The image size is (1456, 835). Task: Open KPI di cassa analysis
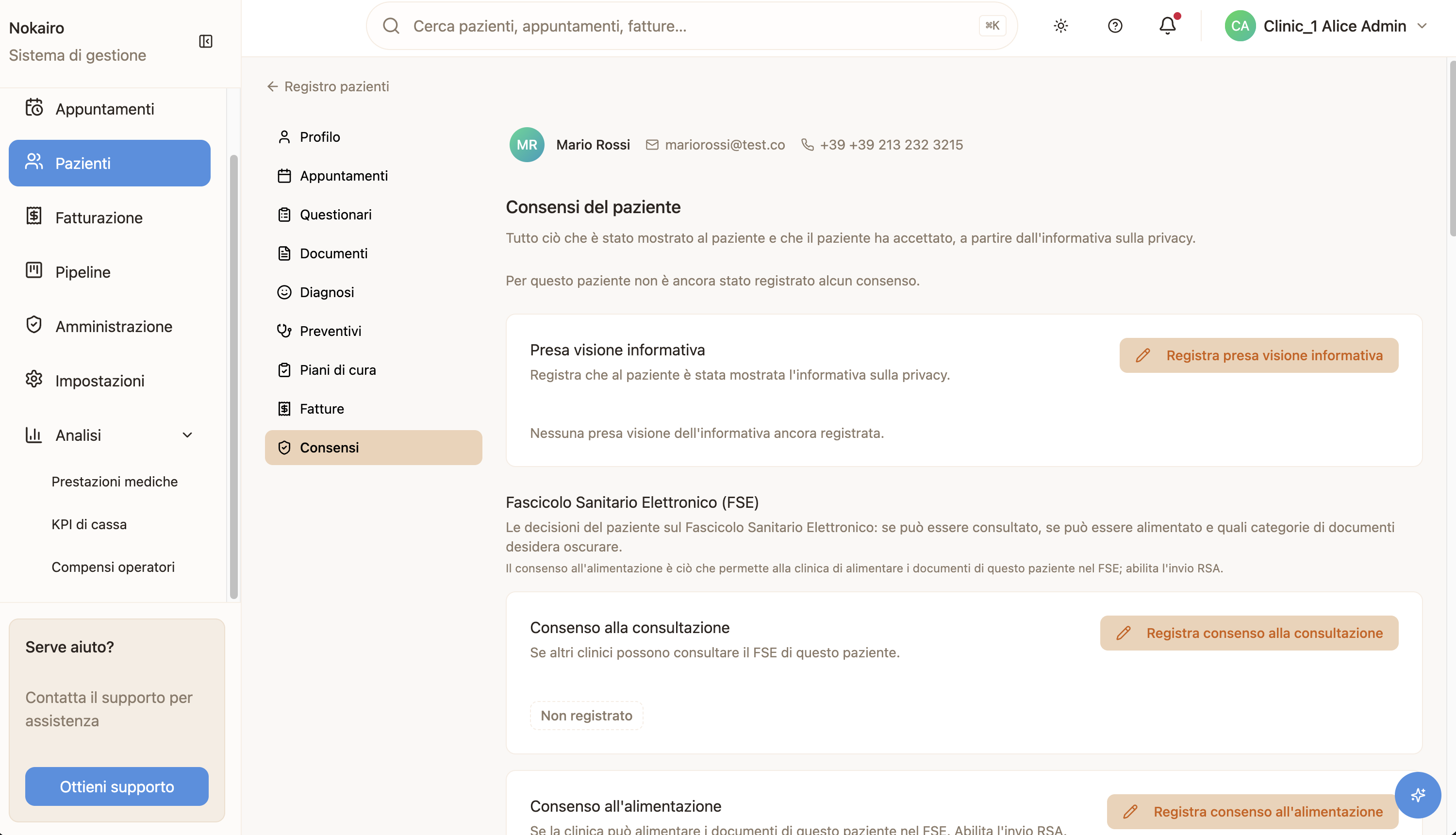point(89,524)
